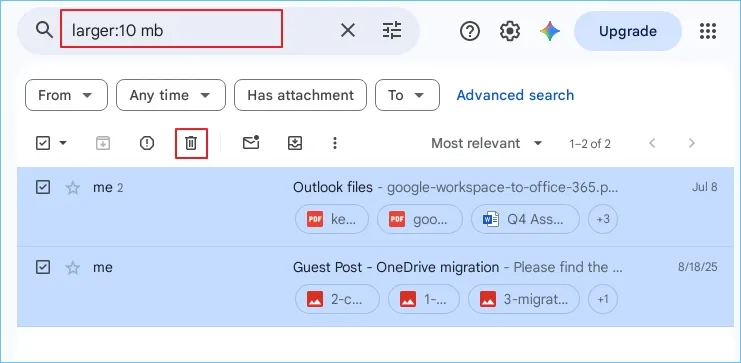
Task: Click the Advanced search link
Action: click(515, 95)
